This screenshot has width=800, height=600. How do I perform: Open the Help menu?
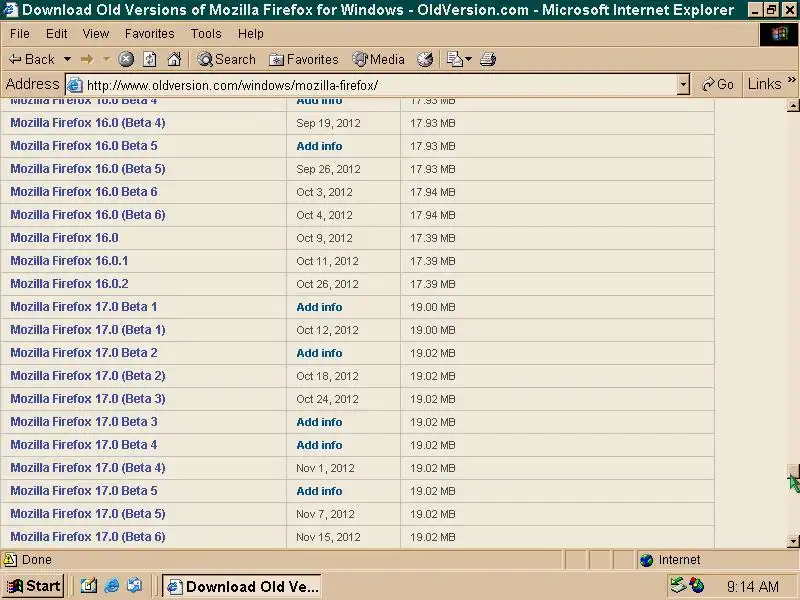pyautogui.click(x=251, y=34)
